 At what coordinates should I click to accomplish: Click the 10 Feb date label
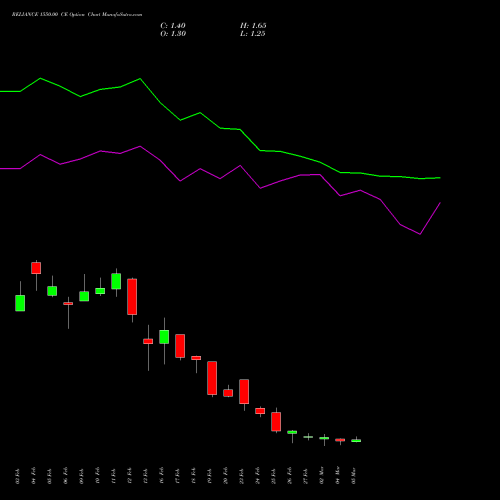click(98, 476)
